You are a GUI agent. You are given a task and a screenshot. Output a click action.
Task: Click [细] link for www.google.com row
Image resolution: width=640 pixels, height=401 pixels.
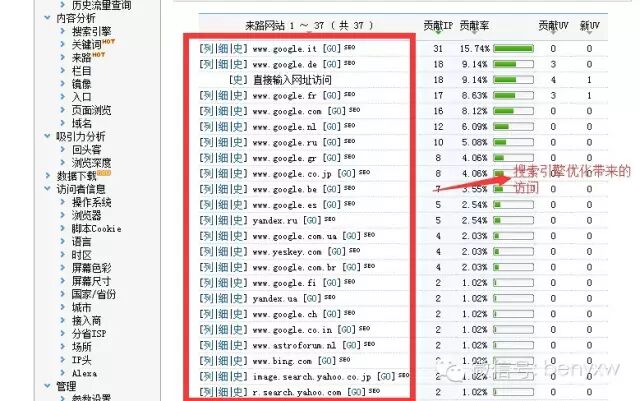click(223, 111)
